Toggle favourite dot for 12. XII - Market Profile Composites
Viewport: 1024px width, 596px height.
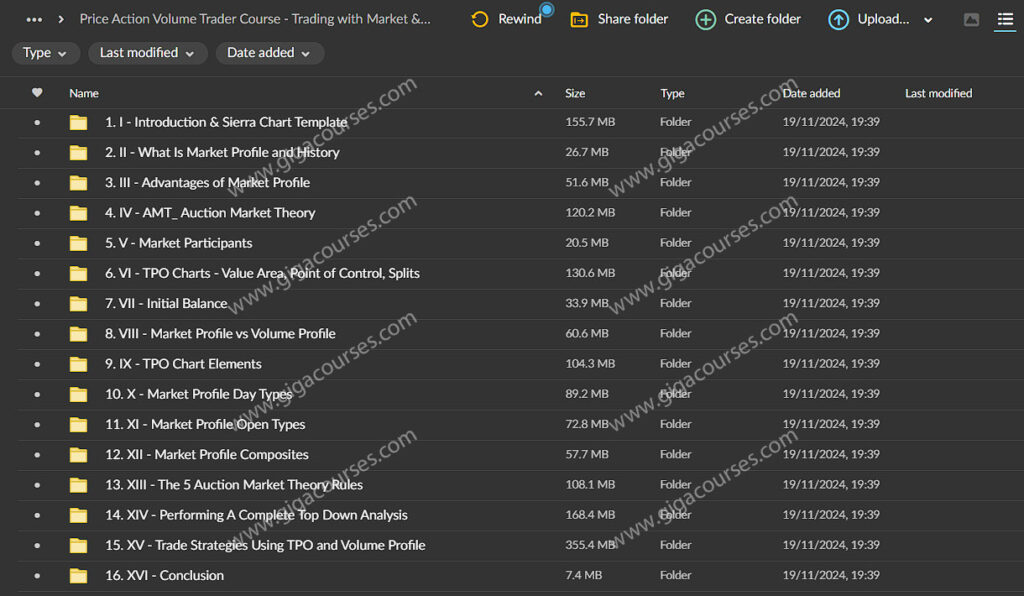point(37,454)
